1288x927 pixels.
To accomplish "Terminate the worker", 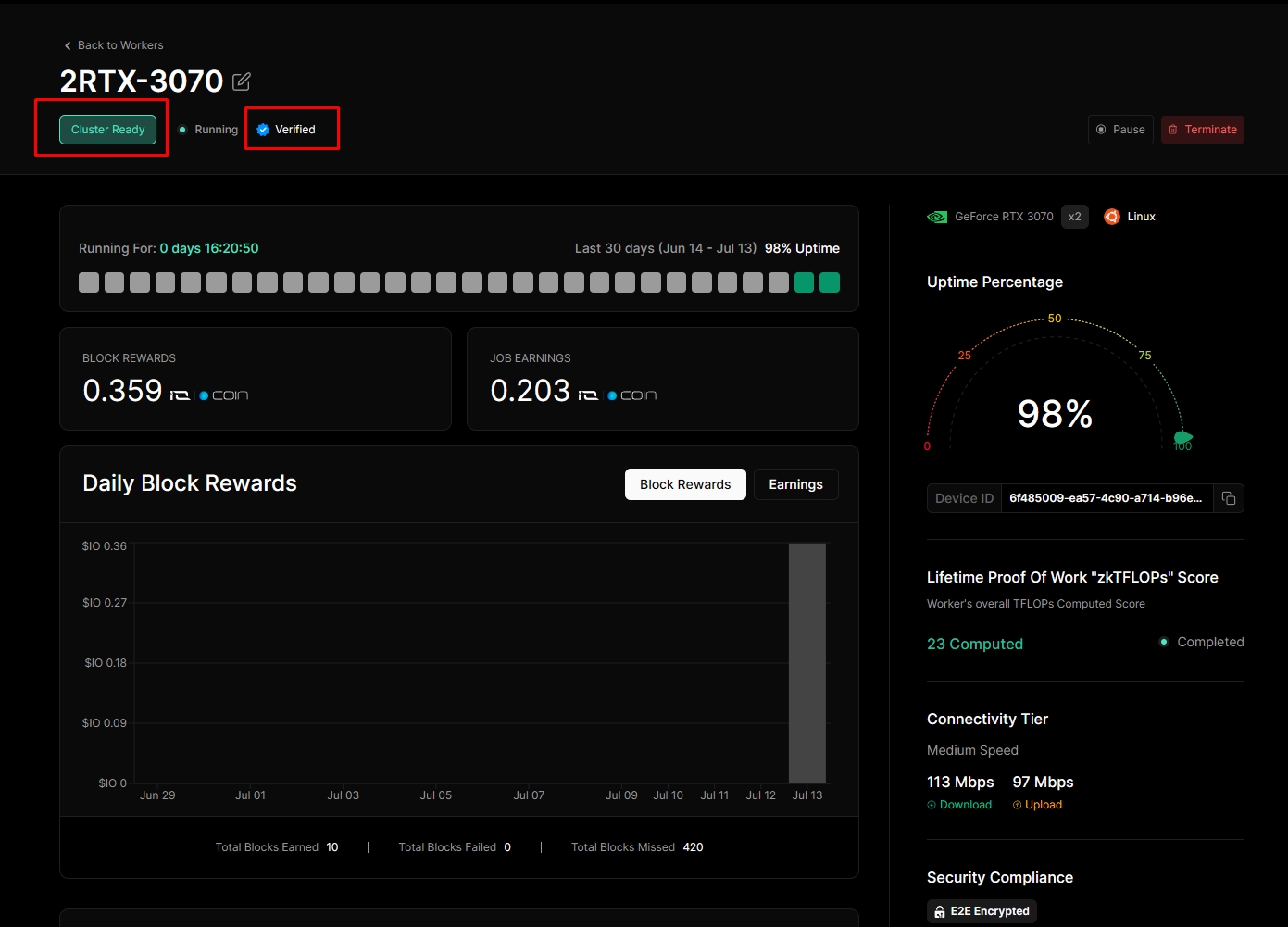I will point(1202,130).
